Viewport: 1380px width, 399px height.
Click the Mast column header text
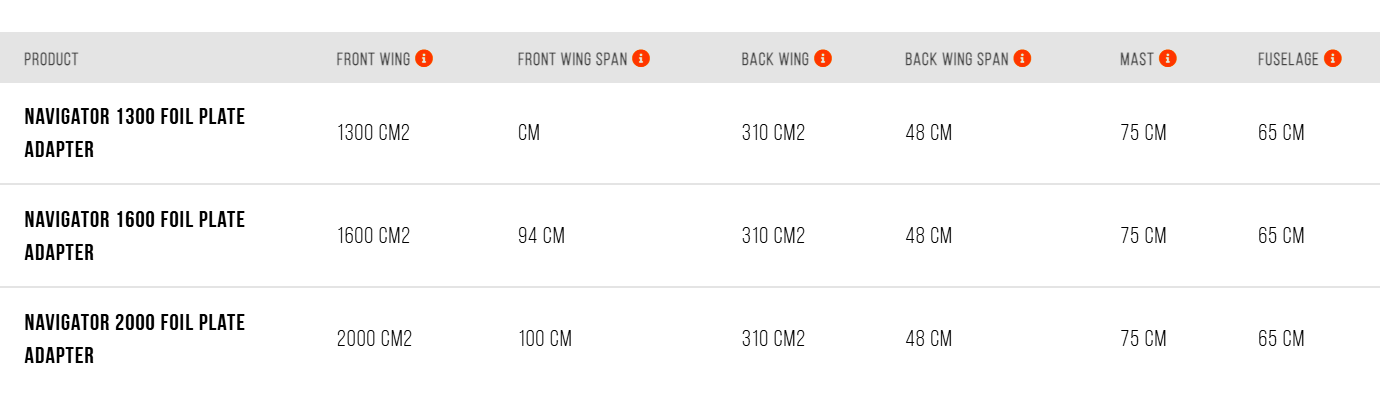(1137, 59)
